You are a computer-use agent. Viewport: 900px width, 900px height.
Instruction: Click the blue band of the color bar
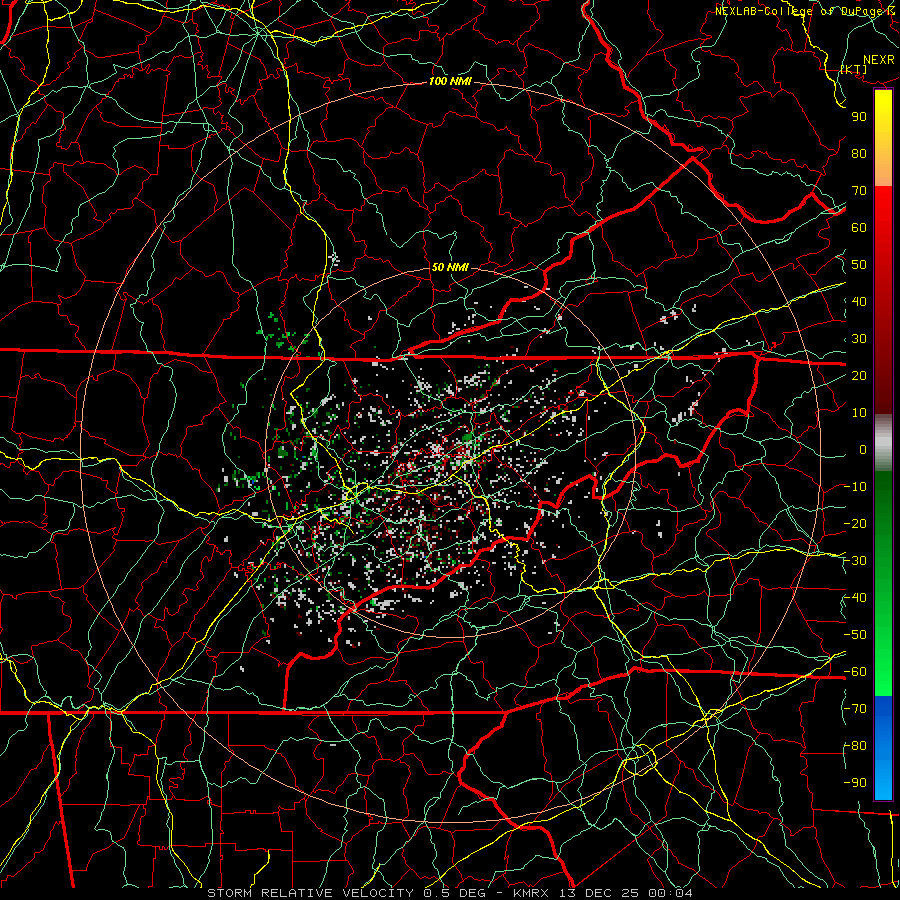pyautogui.click(x=883, y=747)
